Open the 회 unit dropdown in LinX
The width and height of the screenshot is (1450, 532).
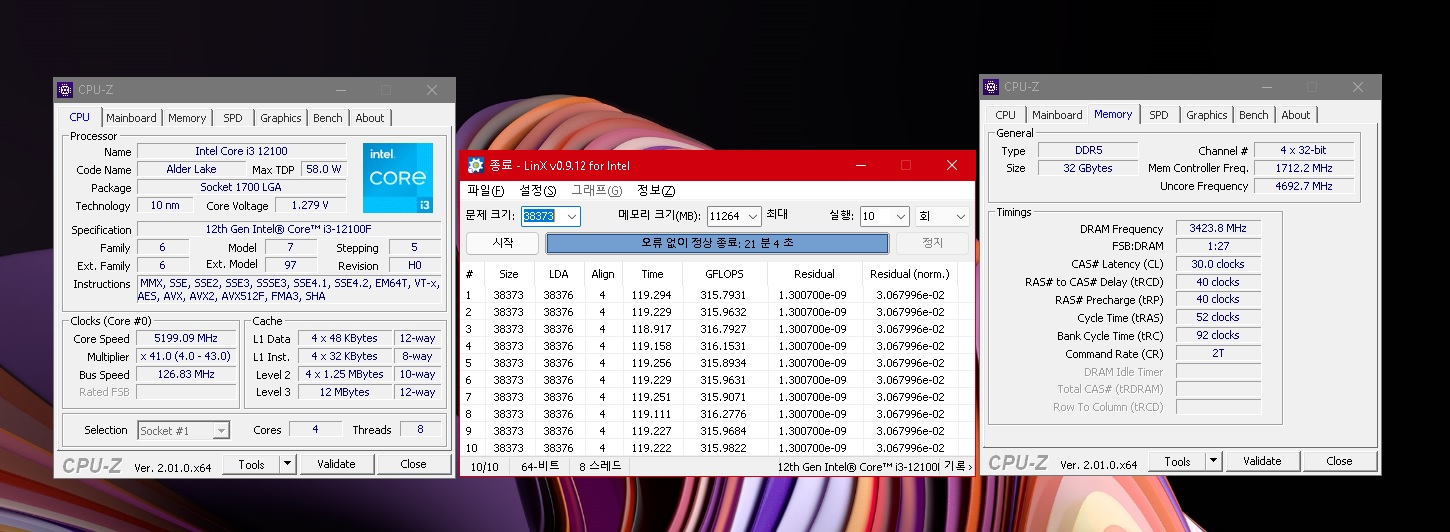[942, 216]
